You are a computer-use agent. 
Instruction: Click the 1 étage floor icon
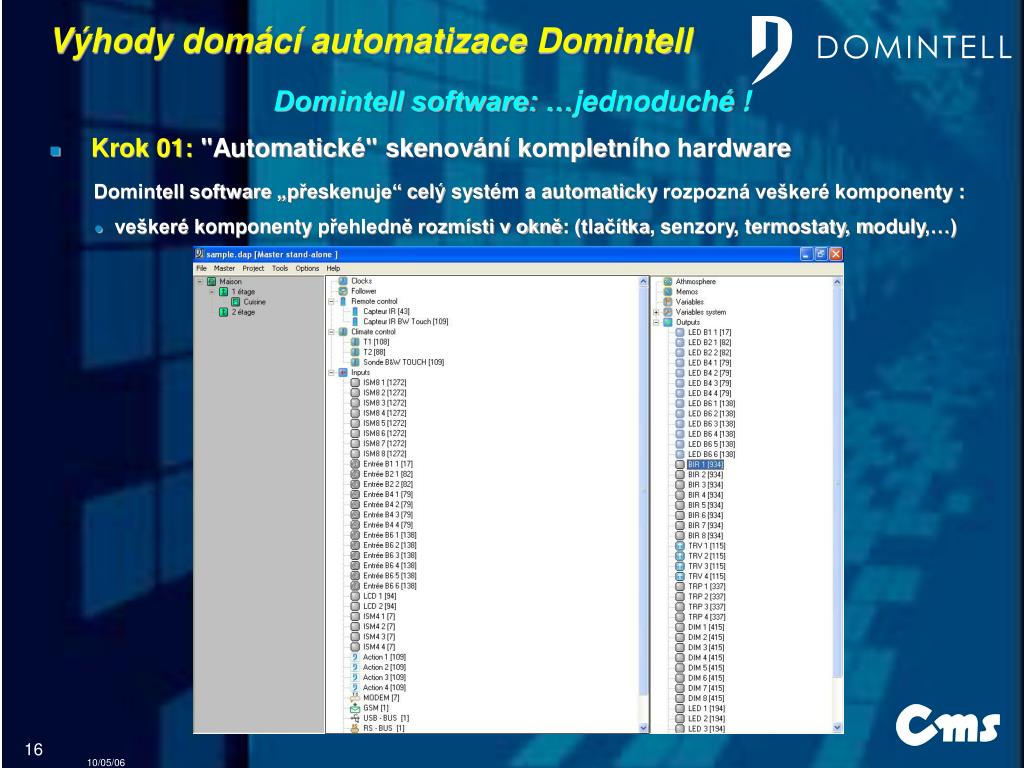pyautogui.click(x=223, y=292)
